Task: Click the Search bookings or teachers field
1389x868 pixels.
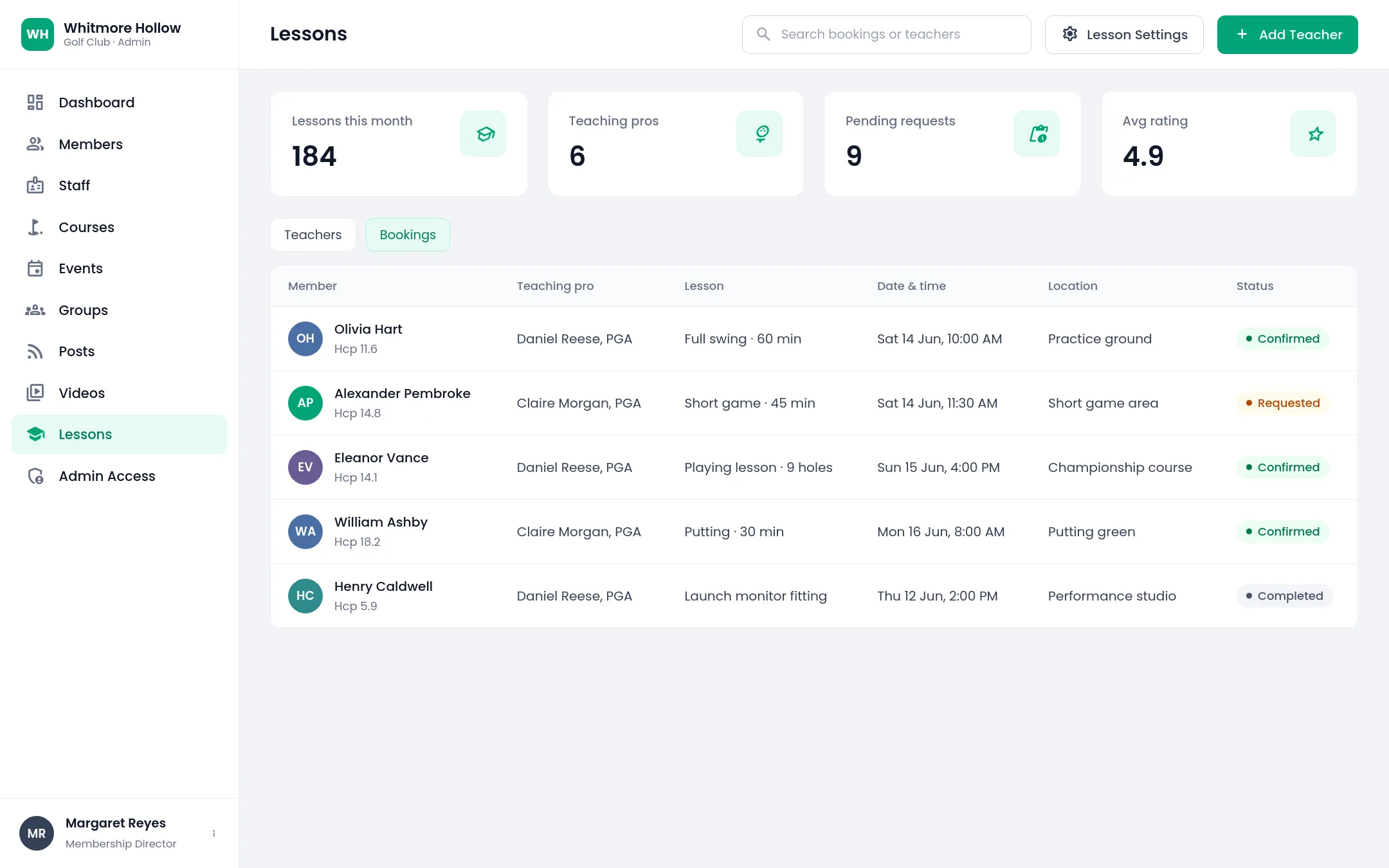Action: coord(887,35)
